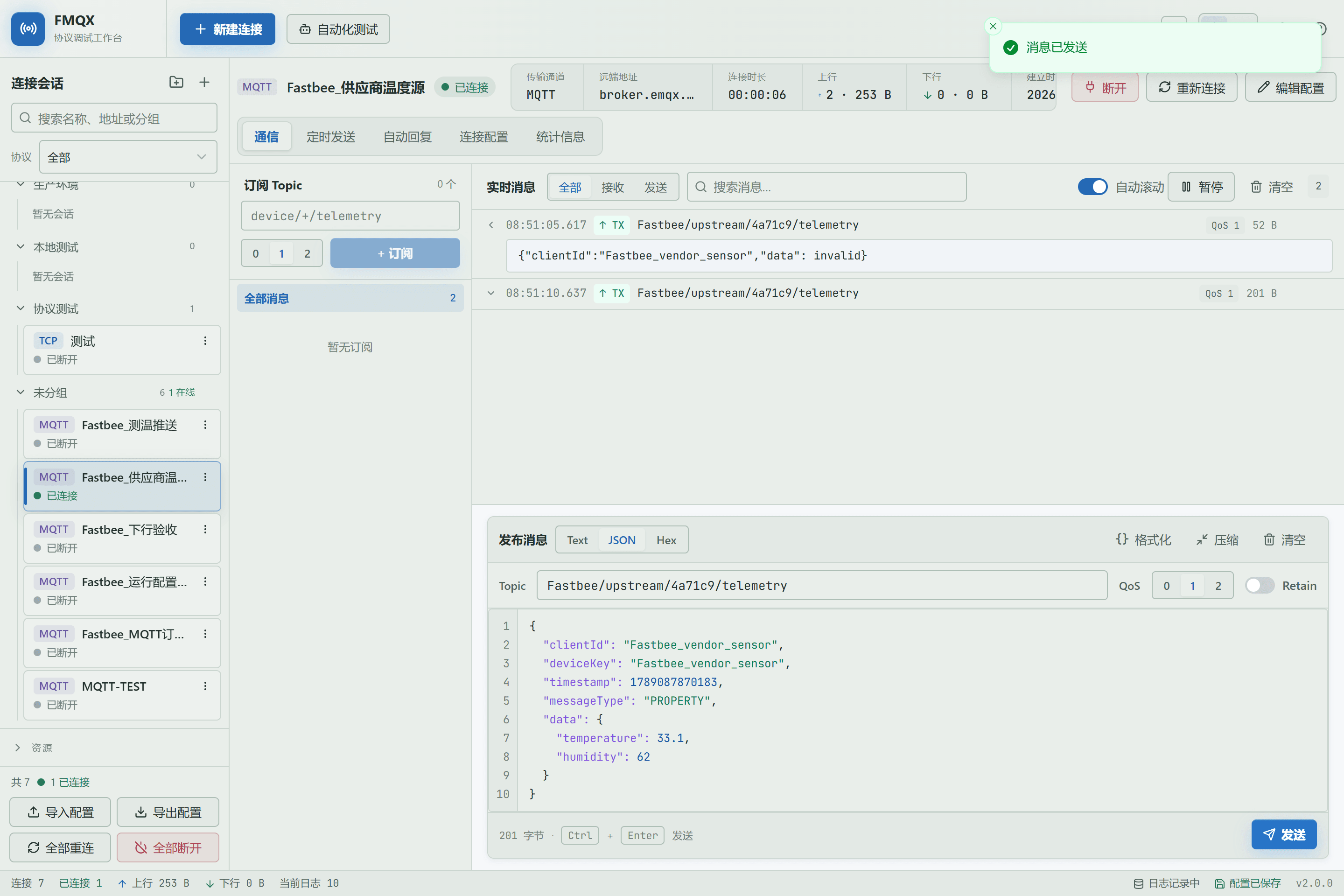This screenshot has height=896, width=1344.
Task: Collapse the 协议测试 group
Action: click(x=21, y=308)
